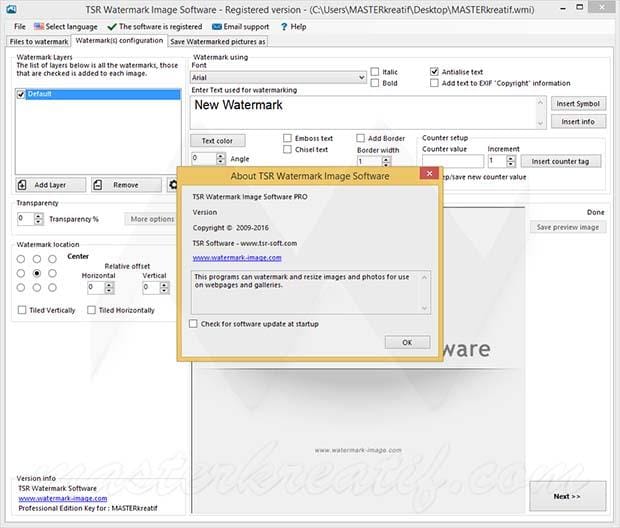
Task: Click the Transparency % spinner arrows
Action: [x=38, y=219]
